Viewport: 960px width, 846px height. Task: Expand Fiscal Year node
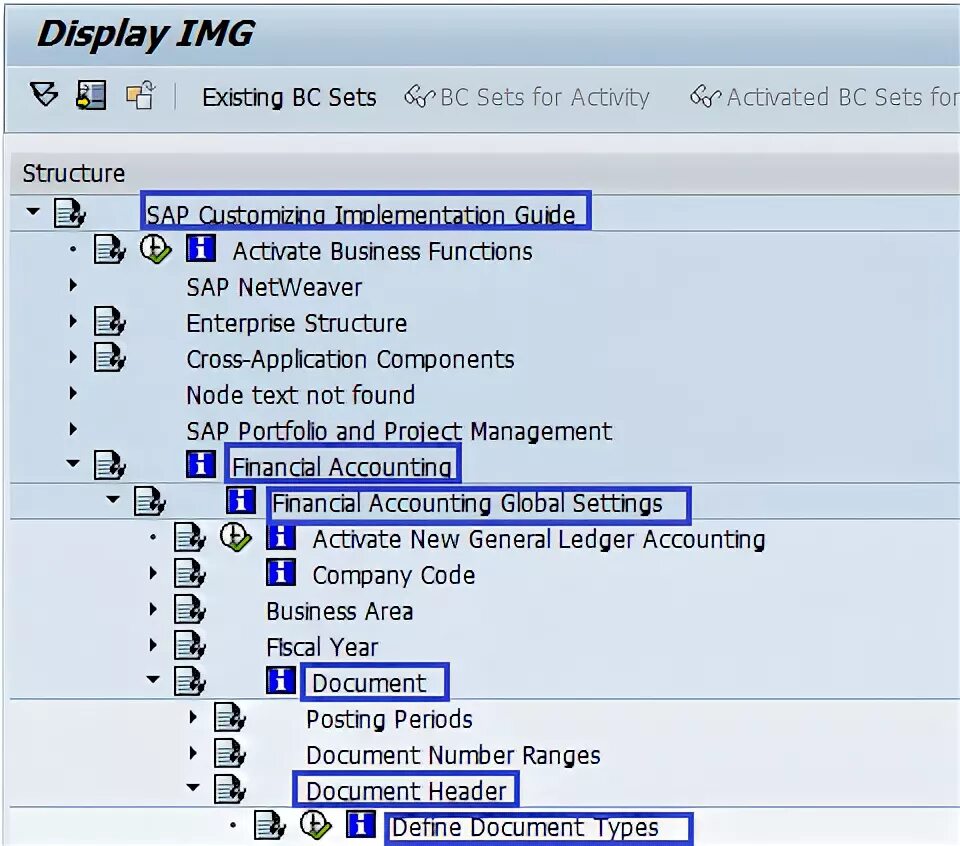point(154,645)
